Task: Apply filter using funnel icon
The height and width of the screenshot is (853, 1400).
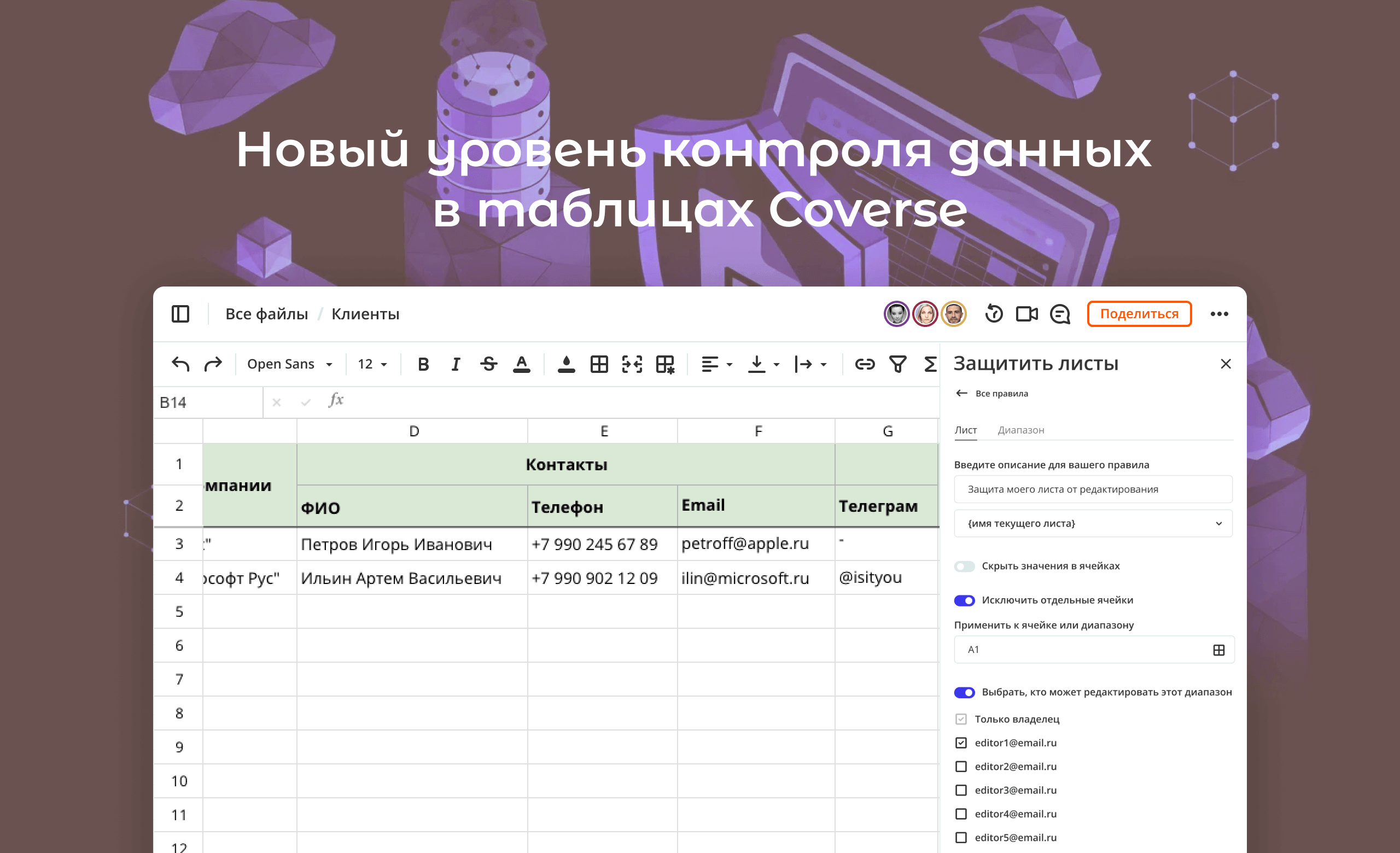Action: point(898,364)
